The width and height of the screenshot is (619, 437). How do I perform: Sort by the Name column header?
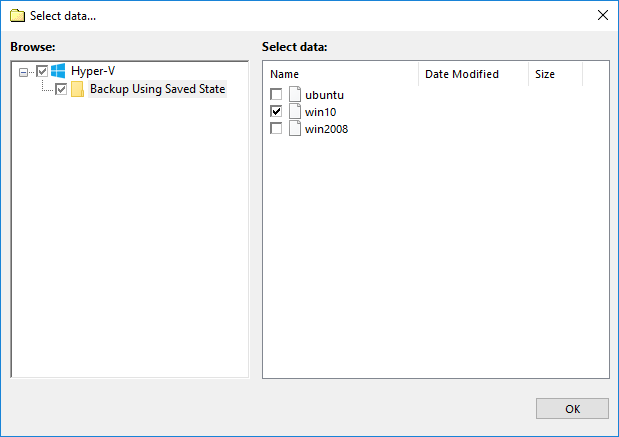(340, 74)
